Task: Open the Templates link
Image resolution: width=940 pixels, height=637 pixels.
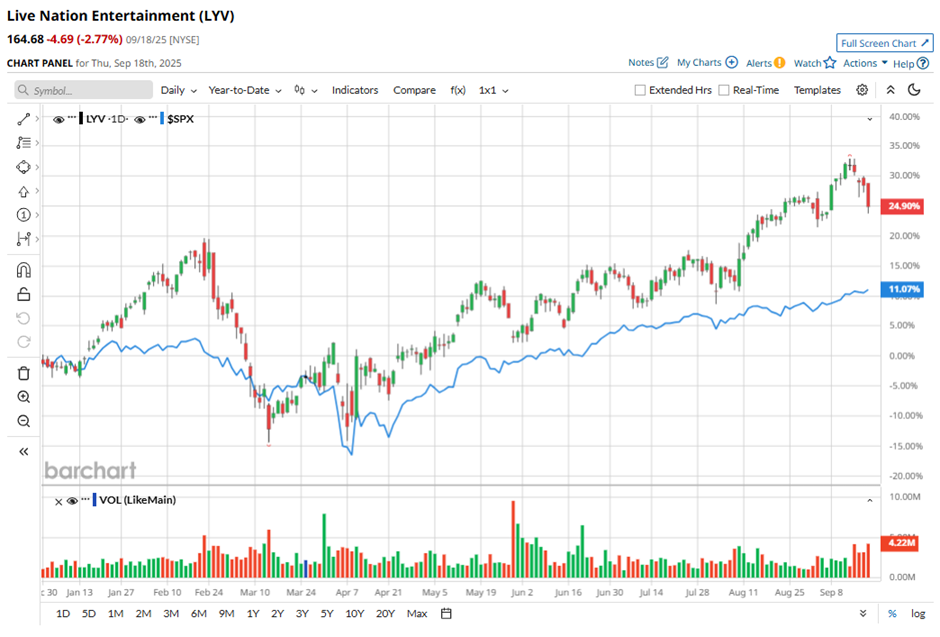Action: click(817, 90)
